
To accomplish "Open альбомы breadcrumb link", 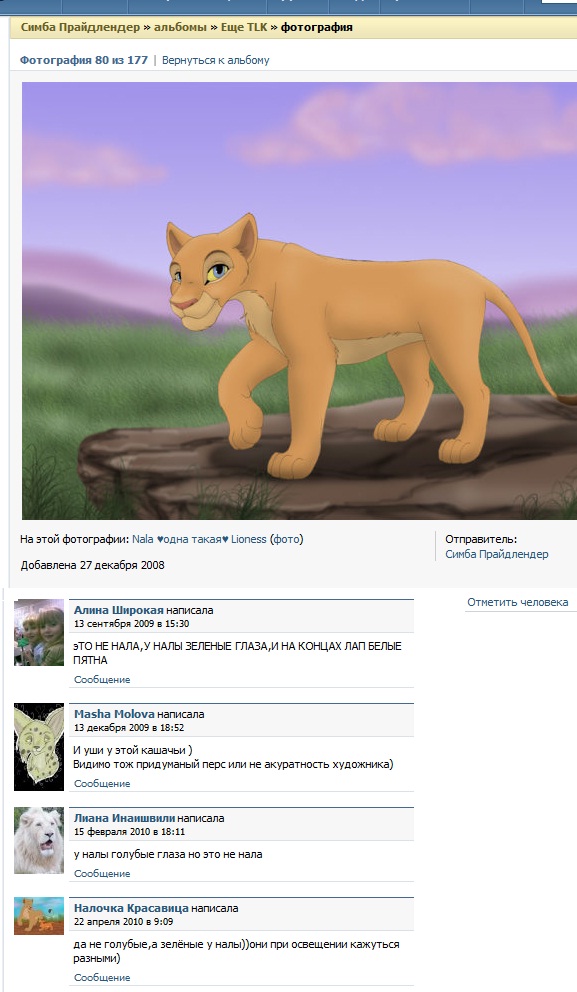I will (x=180, y=27).
